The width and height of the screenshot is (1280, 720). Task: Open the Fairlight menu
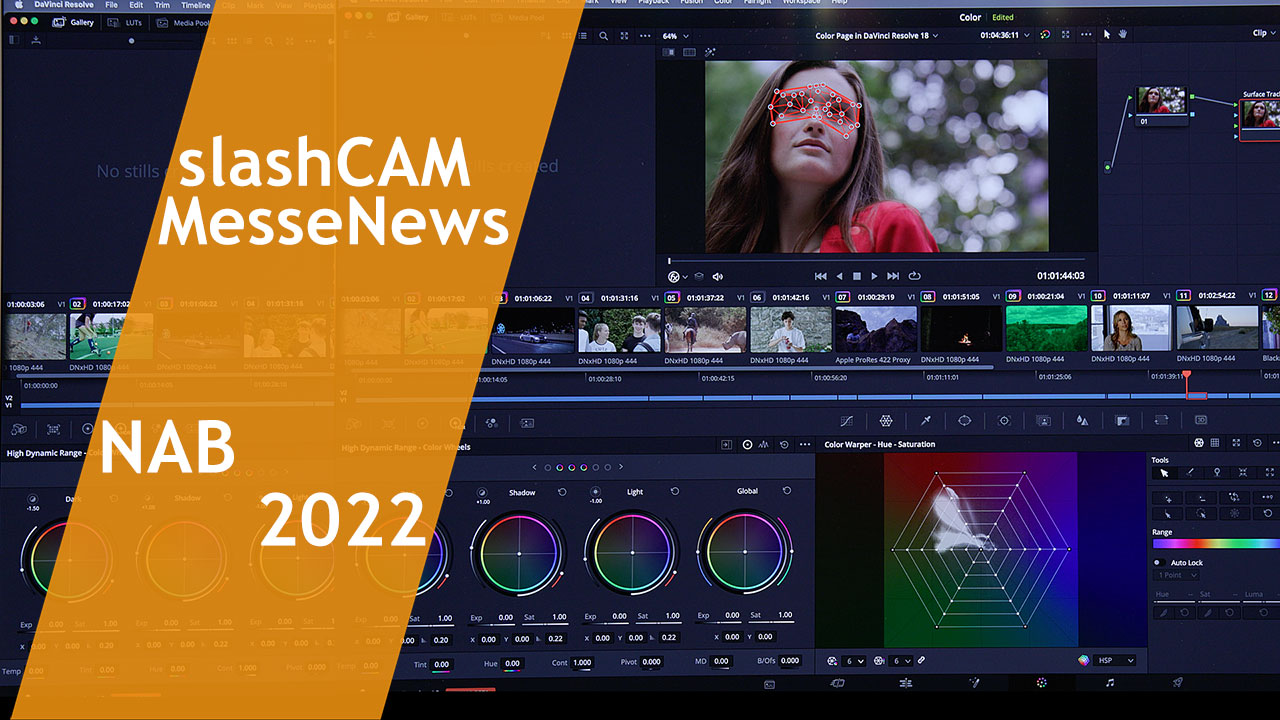point(758,3)
